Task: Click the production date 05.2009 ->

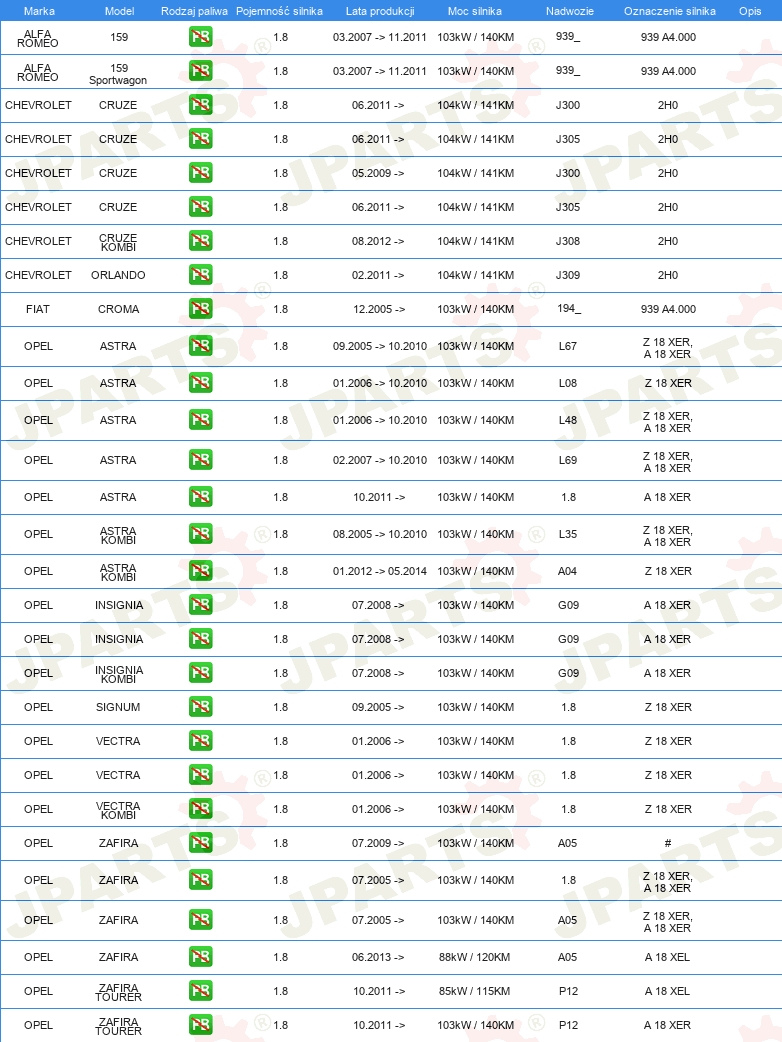Action: coord(378,173)
